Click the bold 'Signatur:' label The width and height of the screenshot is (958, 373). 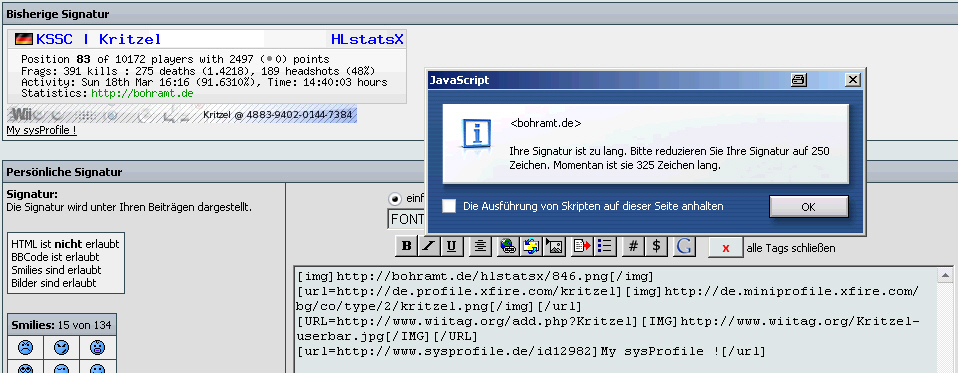tap(32, 194)
